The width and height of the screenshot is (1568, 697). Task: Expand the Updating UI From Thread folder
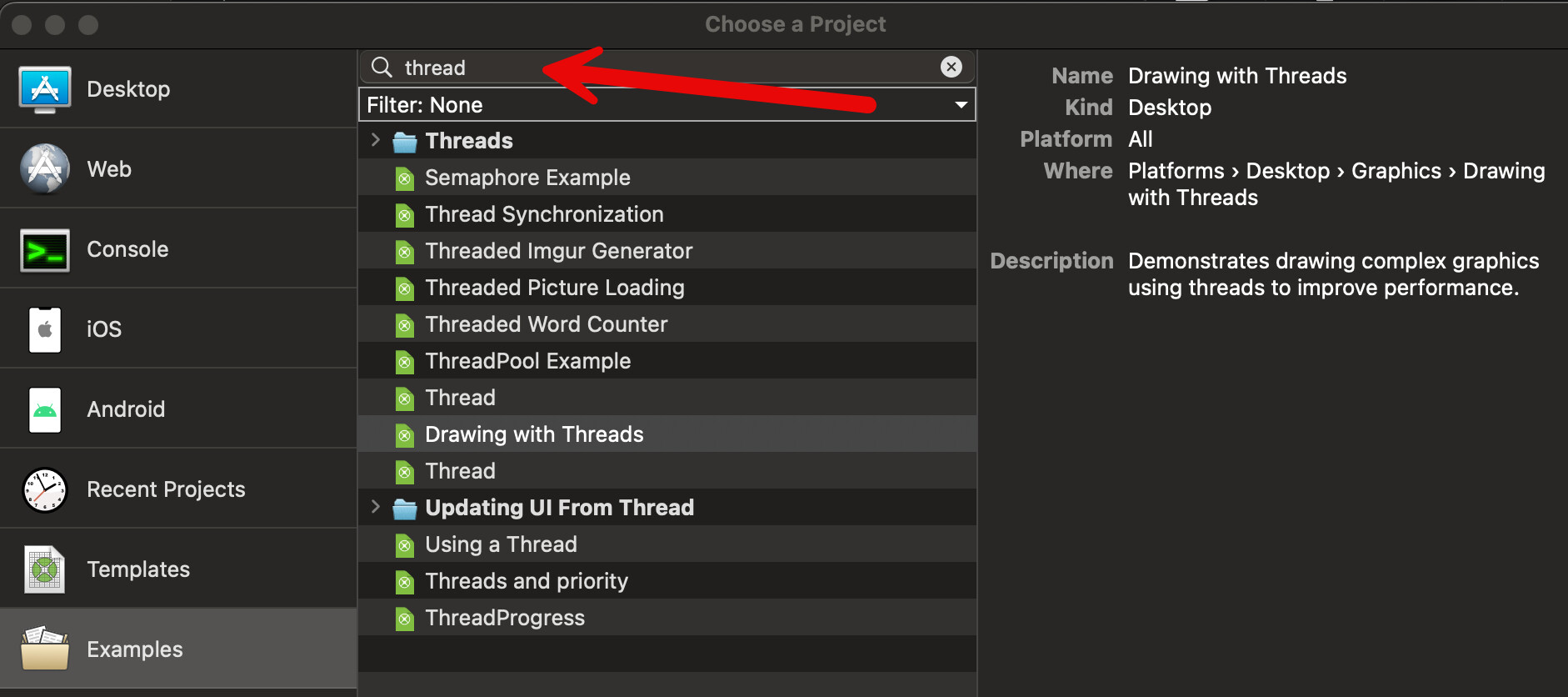point(375,507)
